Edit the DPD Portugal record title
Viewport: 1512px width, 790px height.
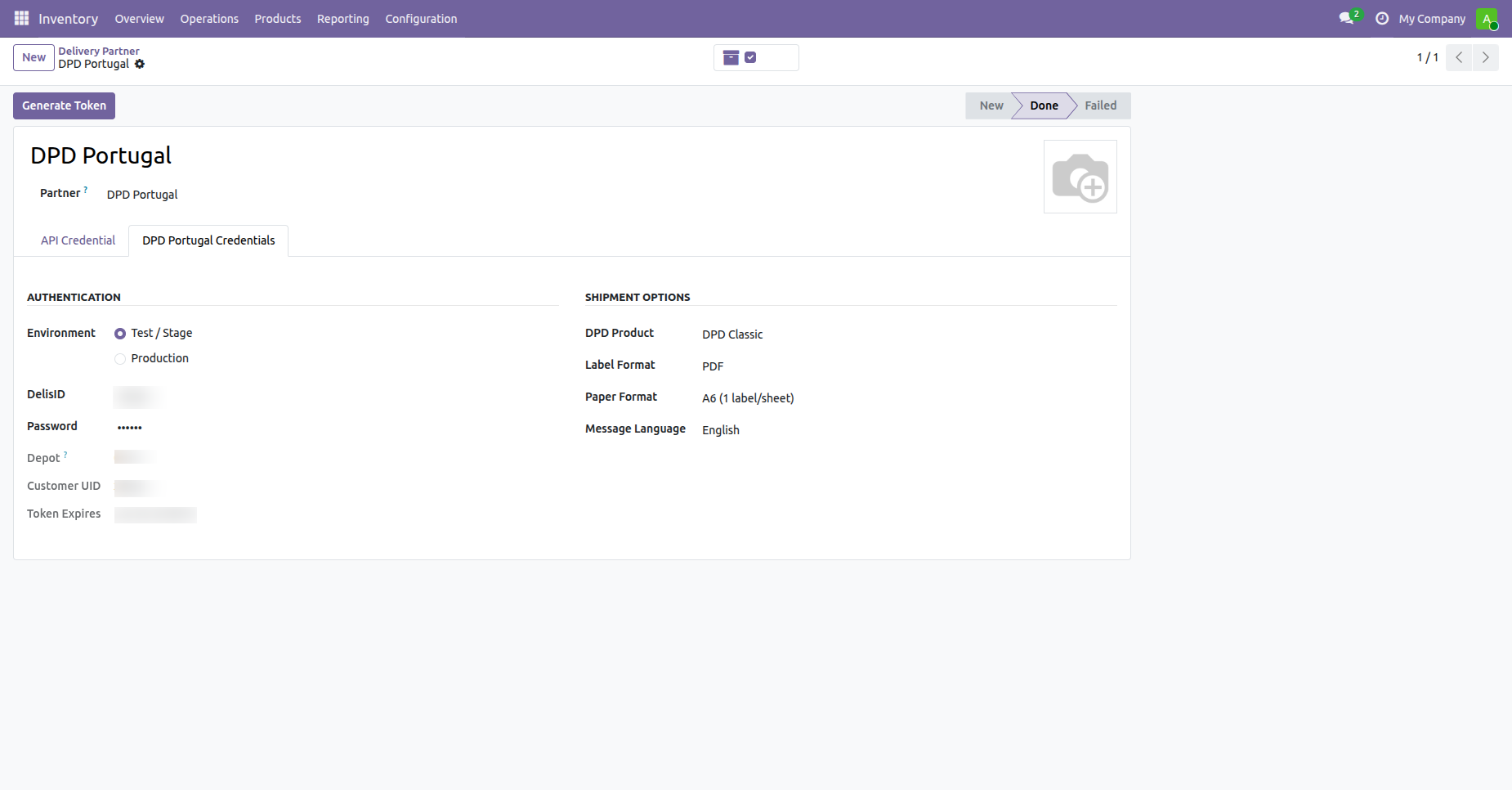point(101,155)
